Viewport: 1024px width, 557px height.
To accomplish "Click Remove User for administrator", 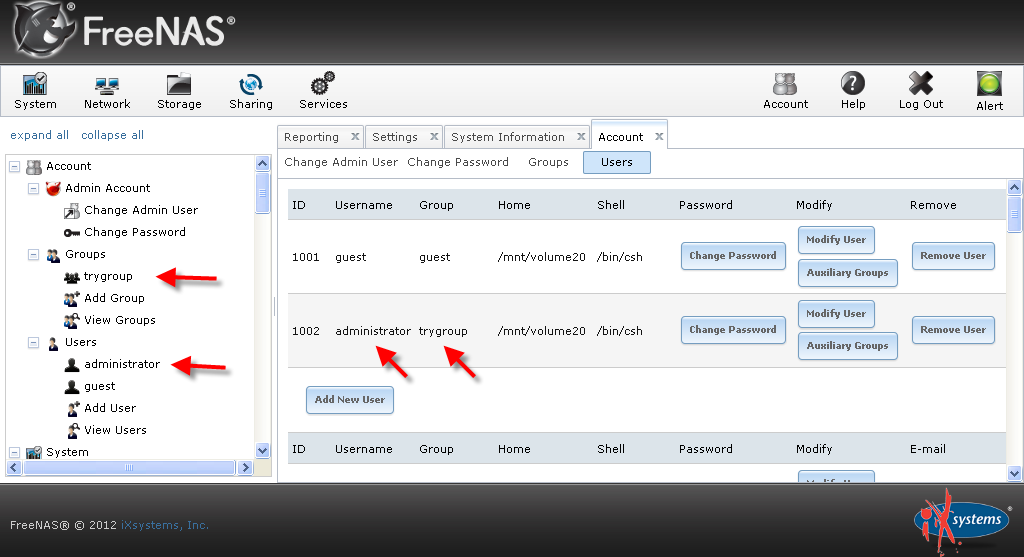I will (x=953, y=330).
